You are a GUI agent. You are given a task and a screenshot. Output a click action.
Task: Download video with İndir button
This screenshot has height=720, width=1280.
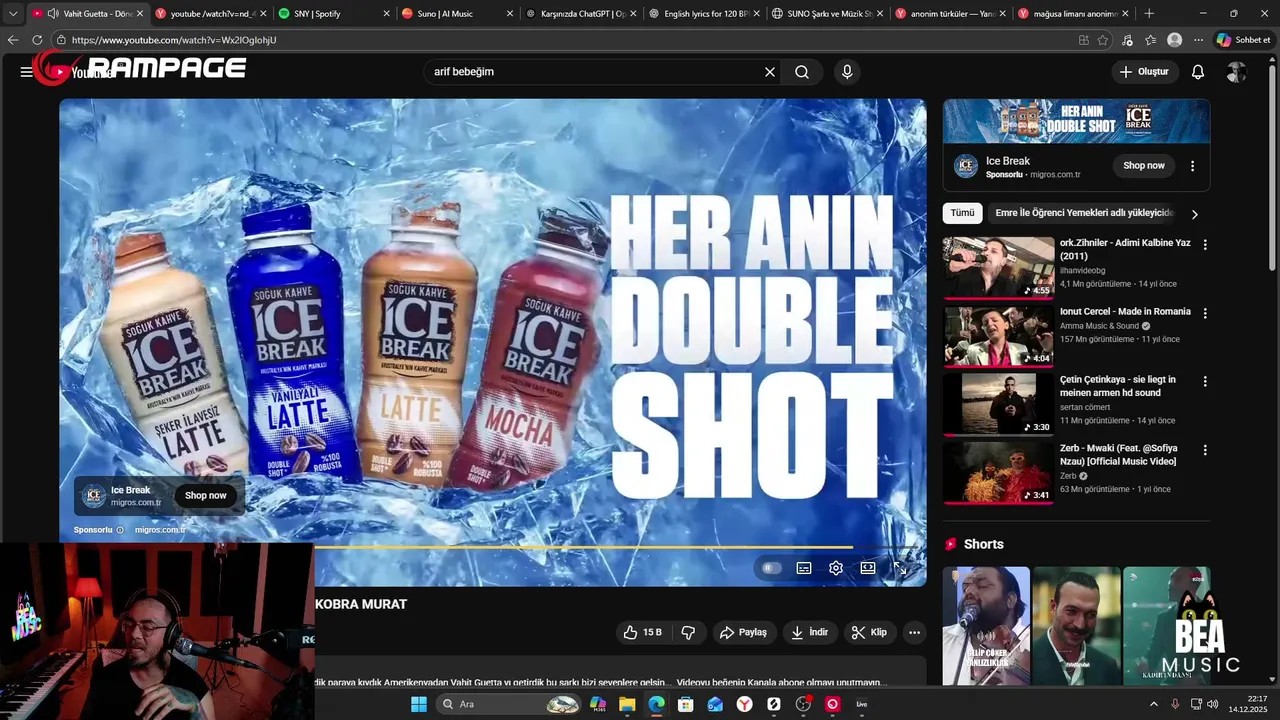810,632
